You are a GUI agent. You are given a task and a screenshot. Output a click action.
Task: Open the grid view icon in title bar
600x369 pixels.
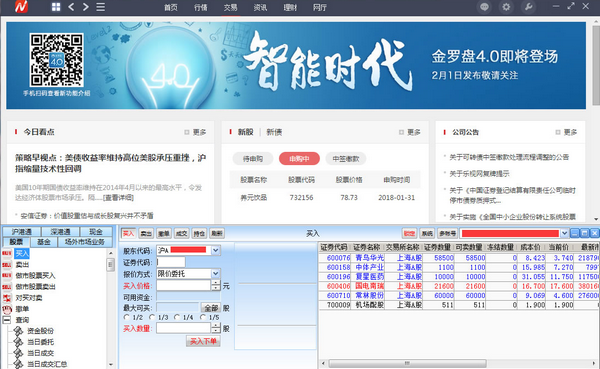click(x=56, y=7)
